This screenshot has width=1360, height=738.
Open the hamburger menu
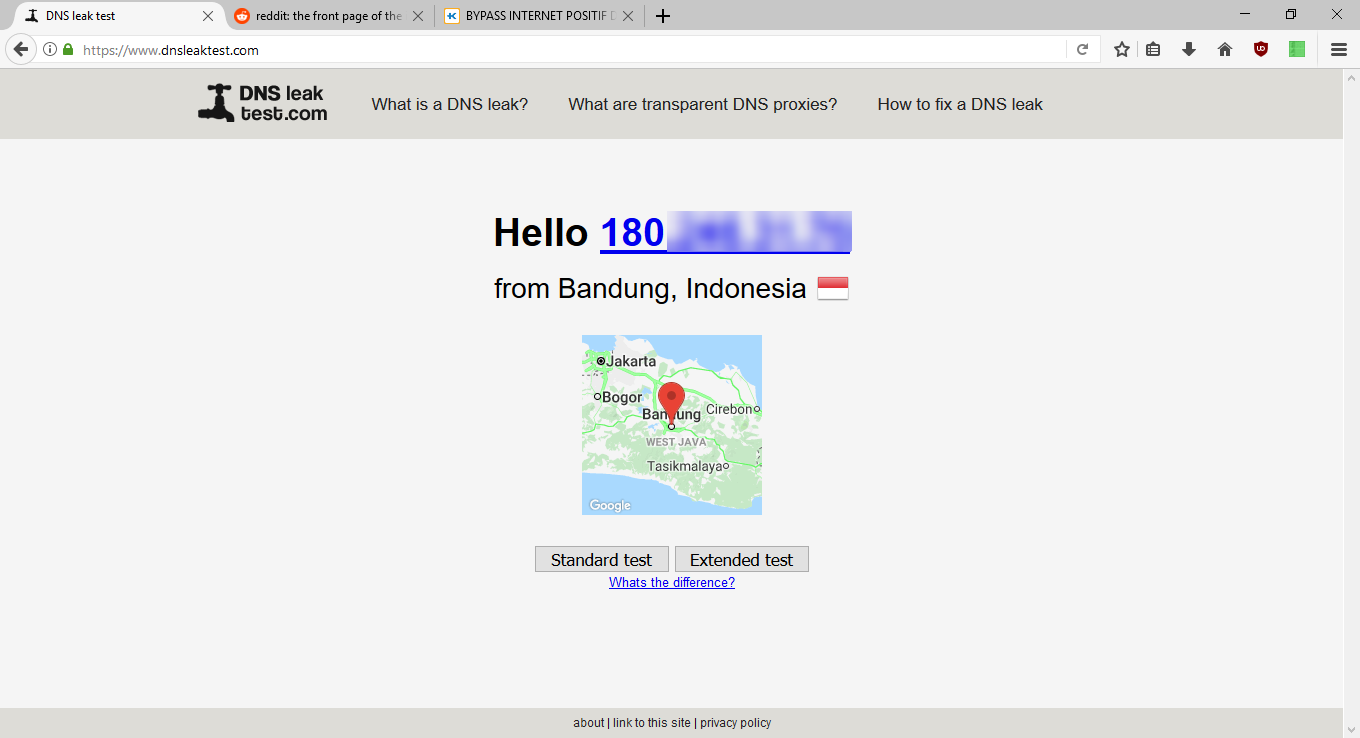1339,49
